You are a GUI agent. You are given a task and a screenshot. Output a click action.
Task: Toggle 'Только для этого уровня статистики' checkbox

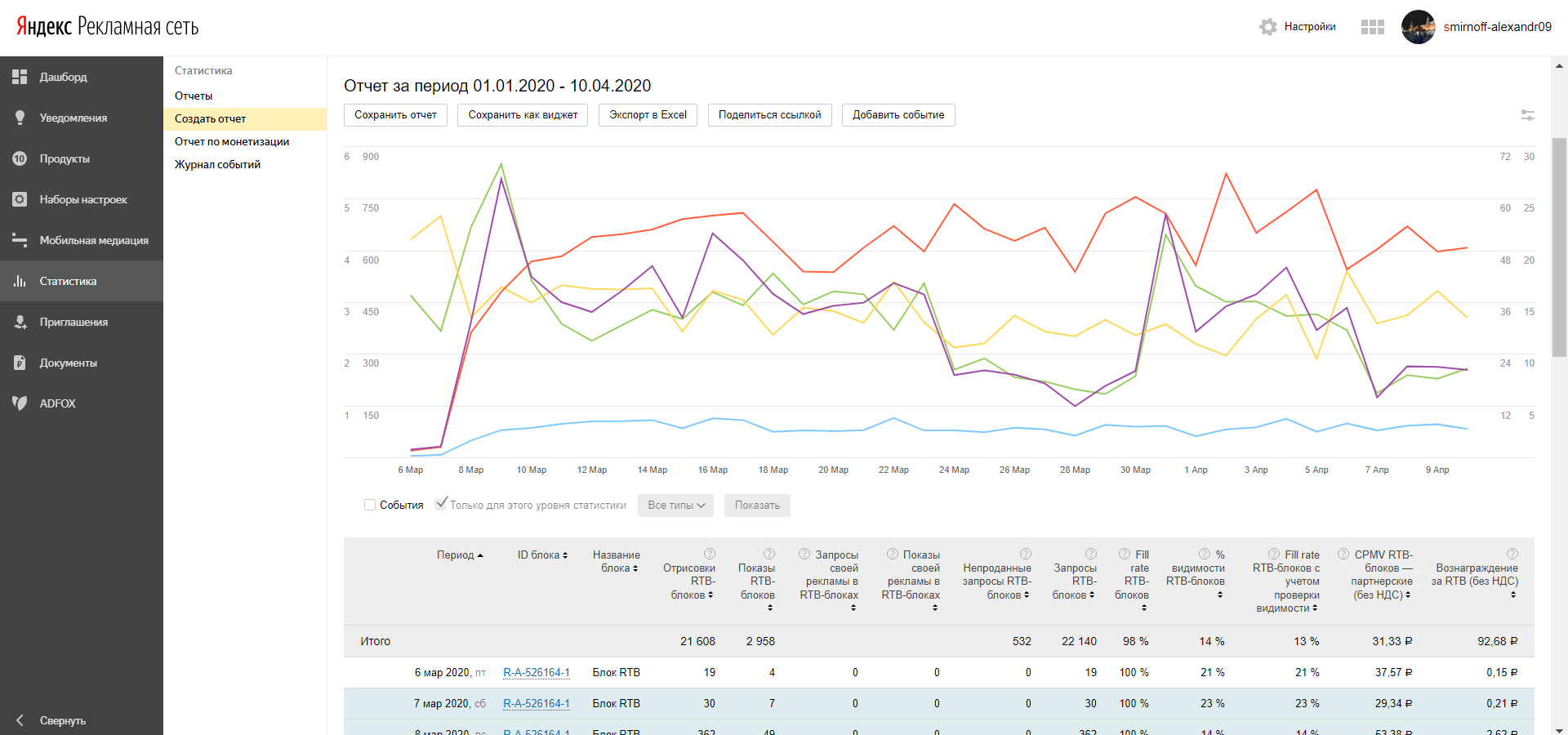(441, 504)
